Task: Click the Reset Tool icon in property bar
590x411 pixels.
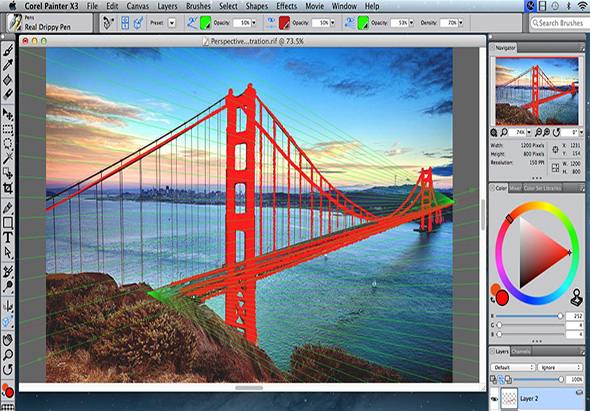Action: pos(109,23)
